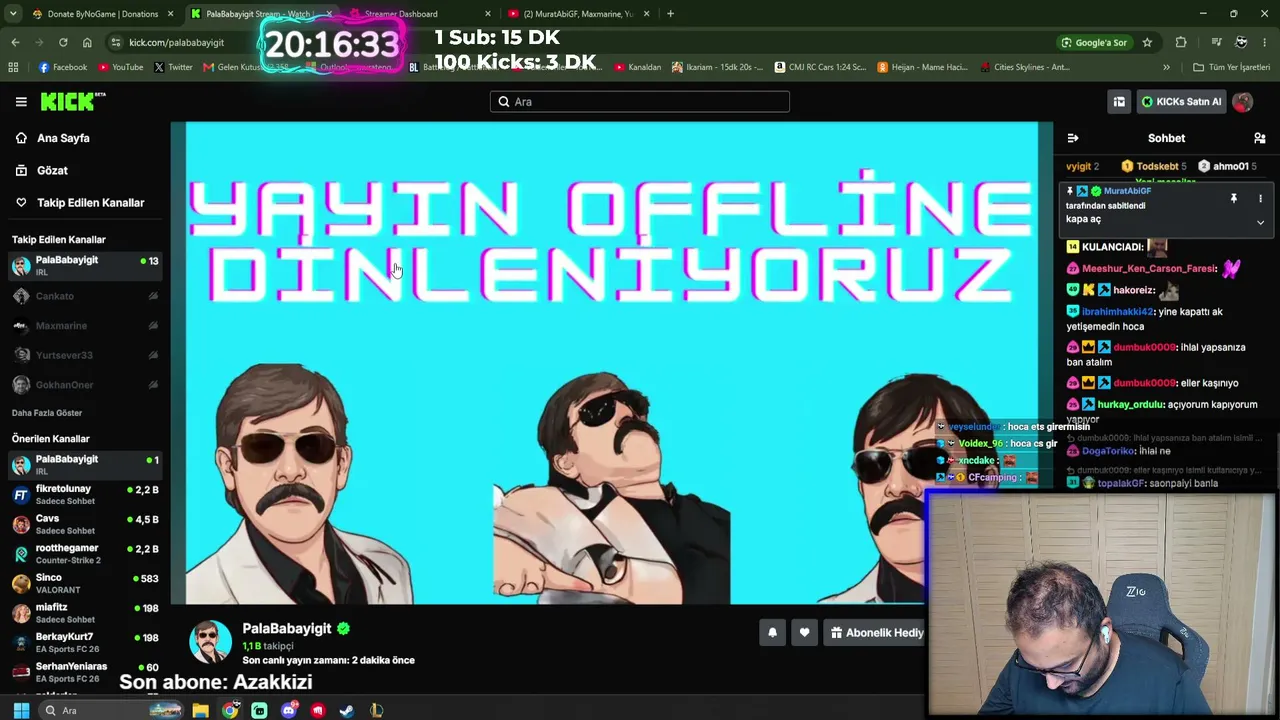Expand the bookmarks overflow chevron
The image size is (1280, 720).
(1166, 67)
